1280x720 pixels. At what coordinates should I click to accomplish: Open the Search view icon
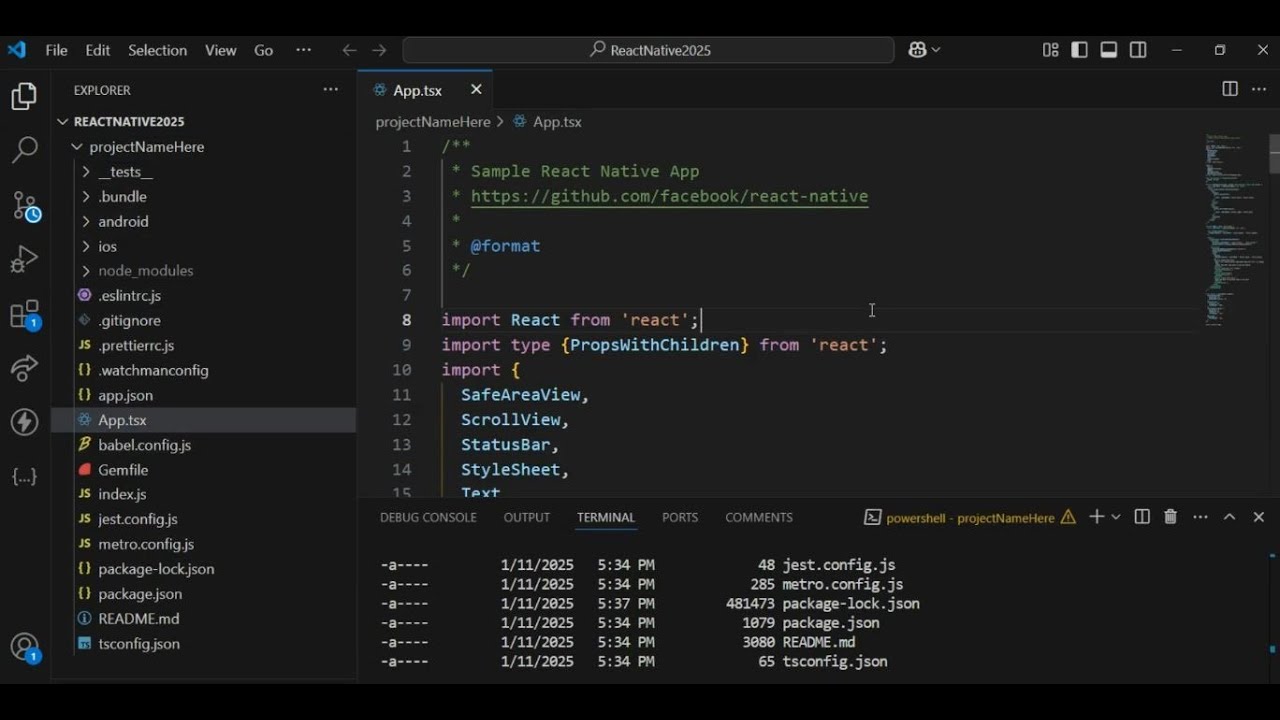[x=24, y=151]
